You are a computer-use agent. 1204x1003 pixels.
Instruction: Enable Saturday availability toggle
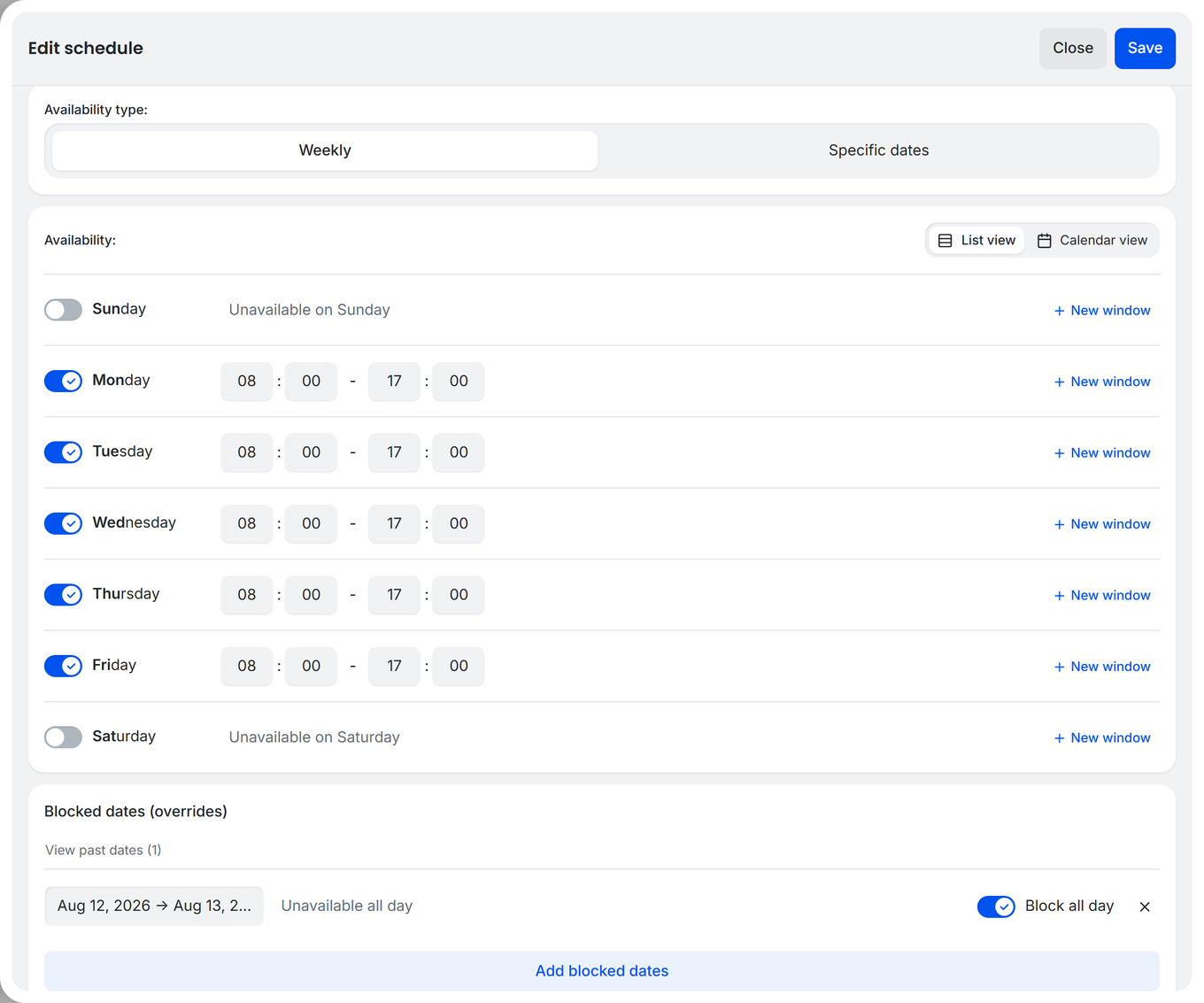63,737
